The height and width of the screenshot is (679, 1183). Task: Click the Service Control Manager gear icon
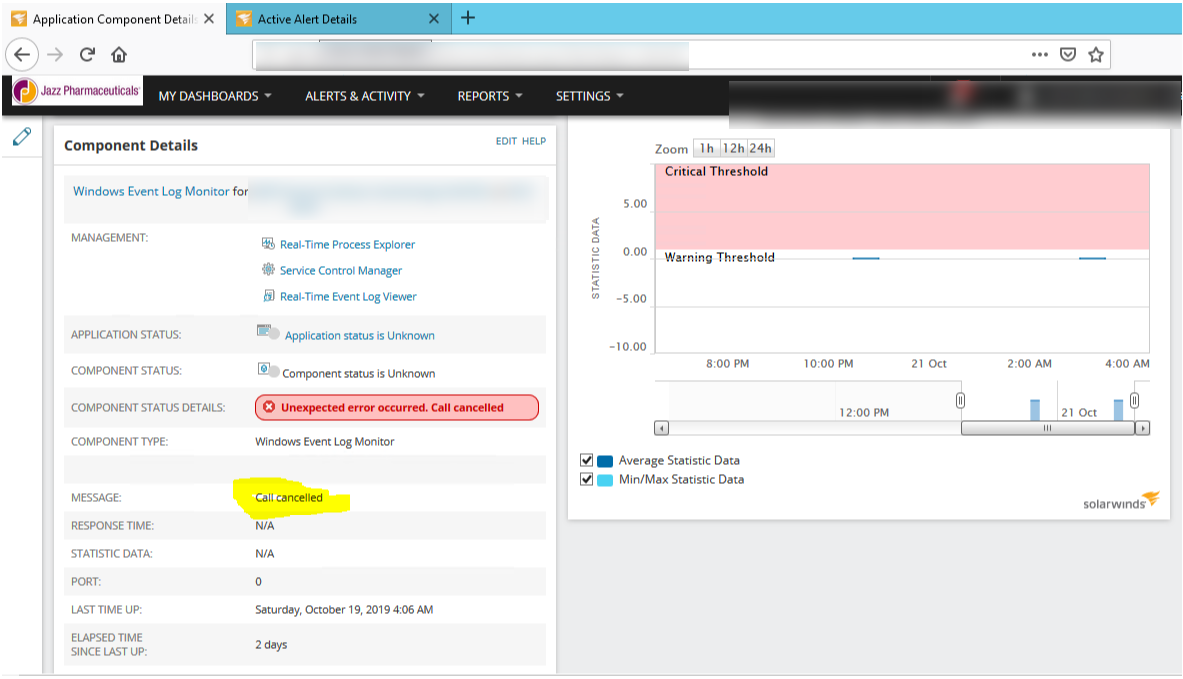(267, 271)
